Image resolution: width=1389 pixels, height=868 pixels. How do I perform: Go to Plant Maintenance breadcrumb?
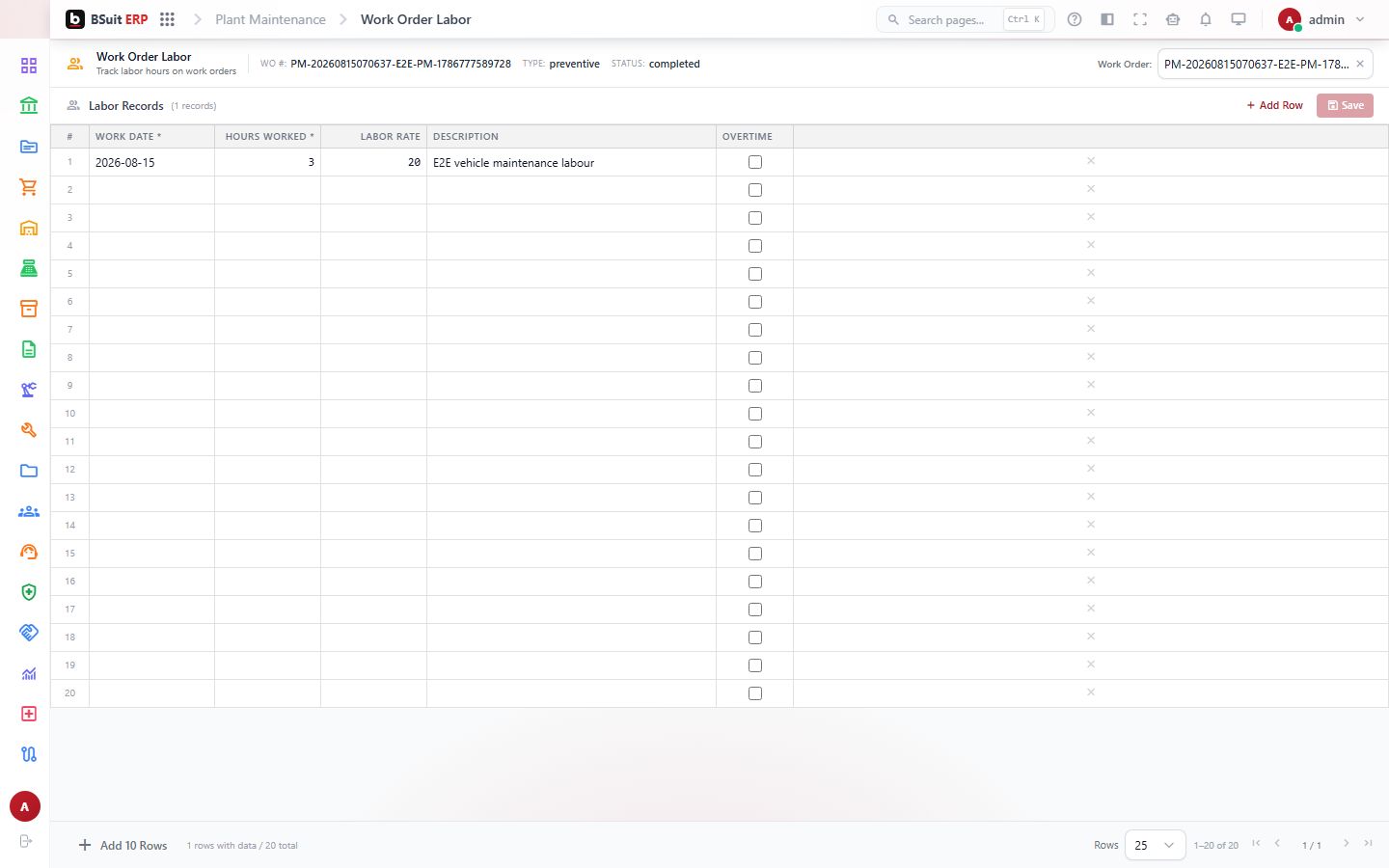270,19
